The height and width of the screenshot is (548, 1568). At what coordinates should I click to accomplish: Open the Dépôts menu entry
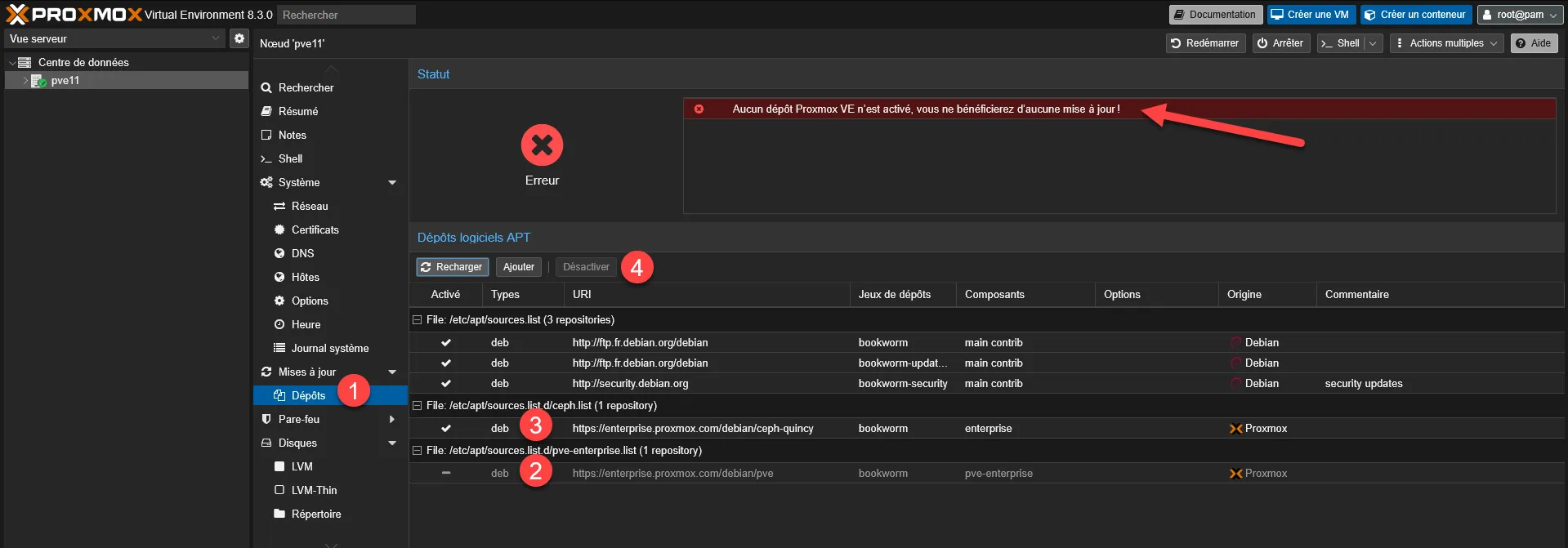(x=308, y=395)
